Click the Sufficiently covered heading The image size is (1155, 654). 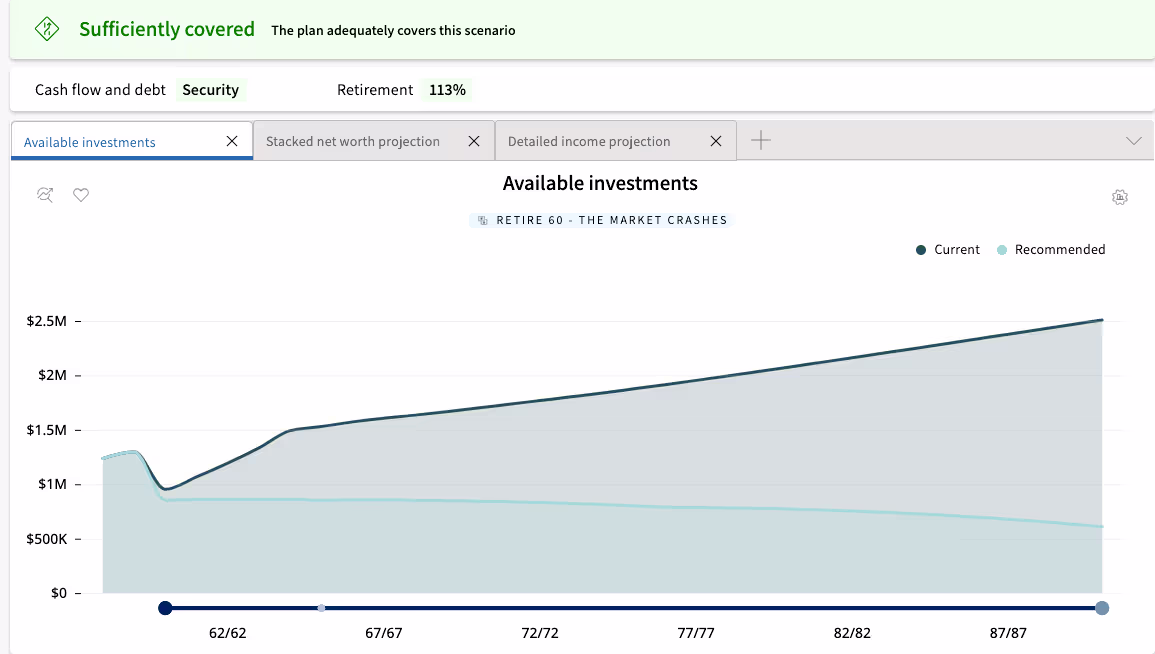pyautogui.click(x=167, y=29)
